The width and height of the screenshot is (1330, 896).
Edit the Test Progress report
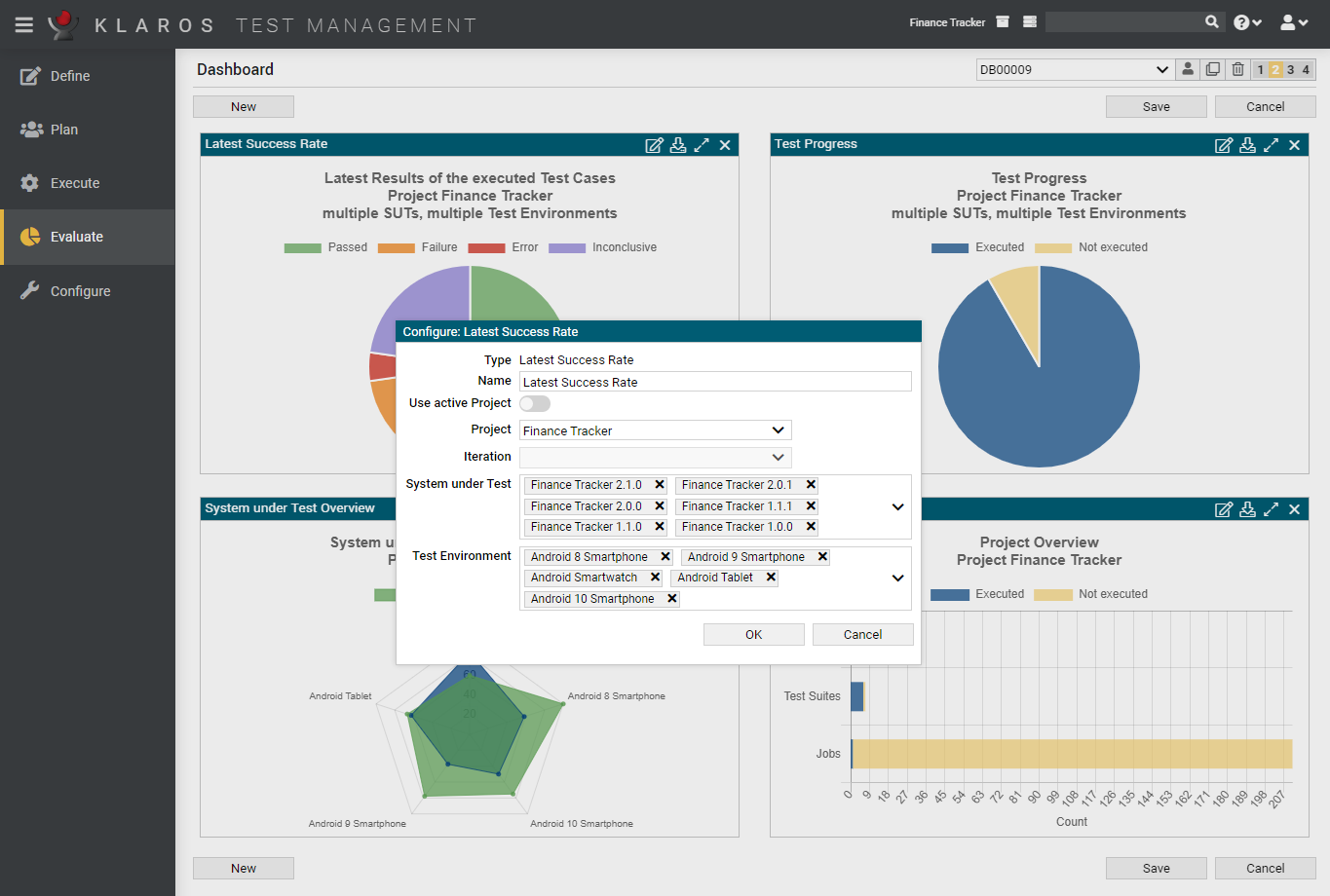tap(1223, 145)
